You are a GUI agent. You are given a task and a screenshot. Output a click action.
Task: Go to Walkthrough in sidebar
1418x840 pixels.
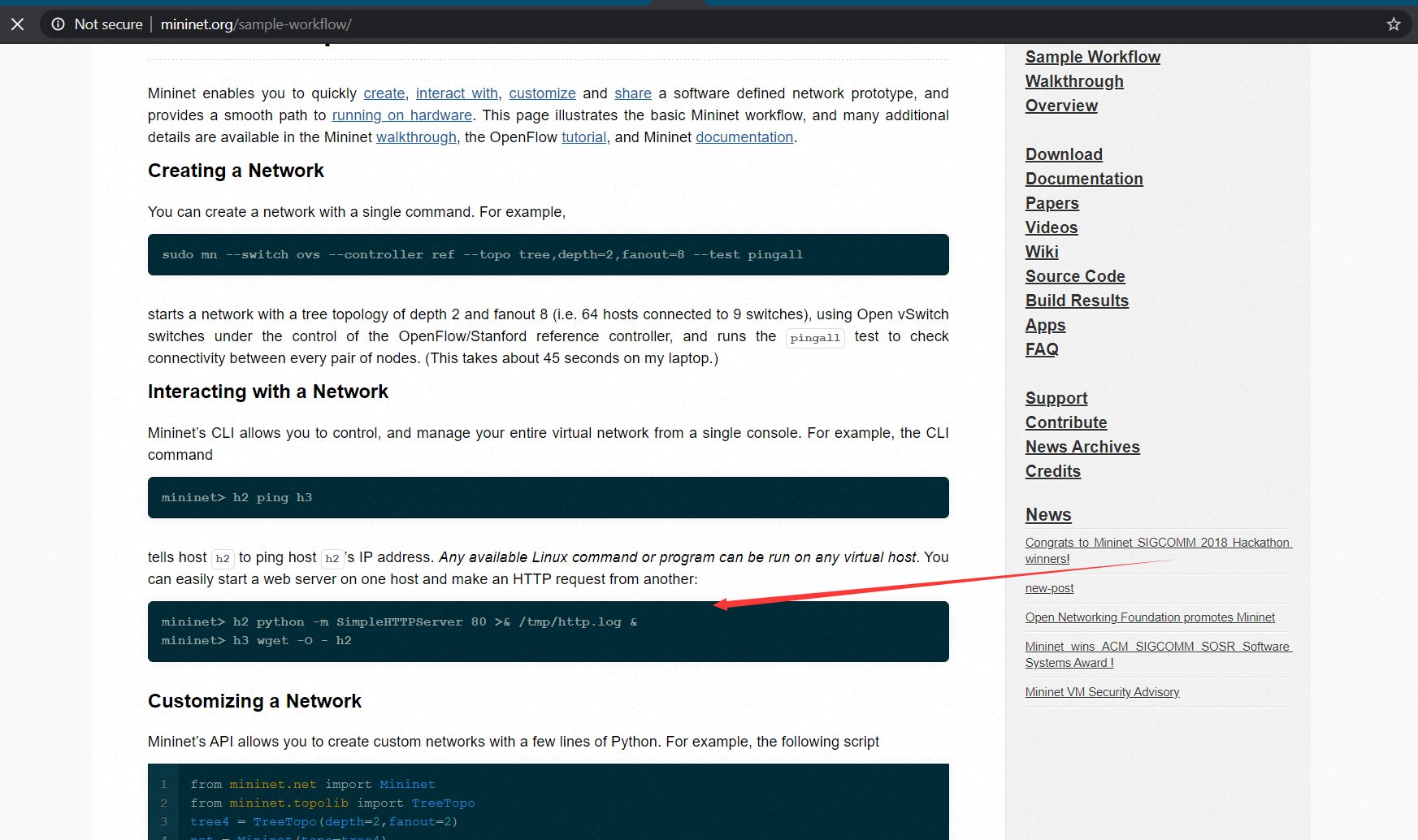click(1074, 81)
